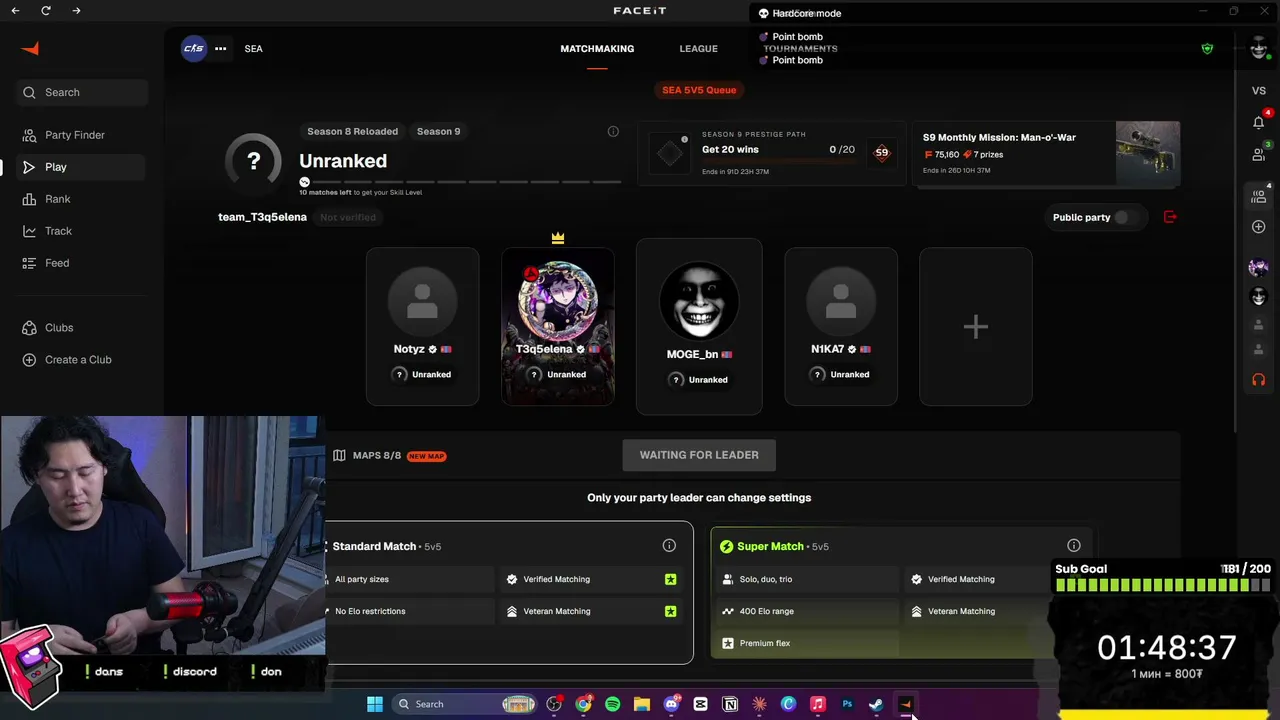Toggle Standard Match Verified Matching star

pos(670,579)
